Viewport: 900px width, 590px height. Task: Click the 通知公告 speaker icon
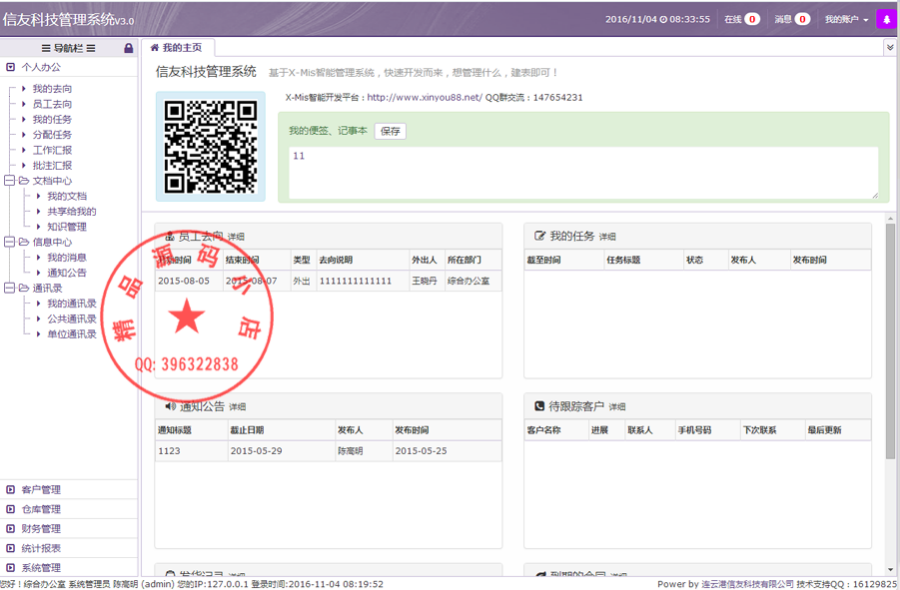(x=170, y=406)
